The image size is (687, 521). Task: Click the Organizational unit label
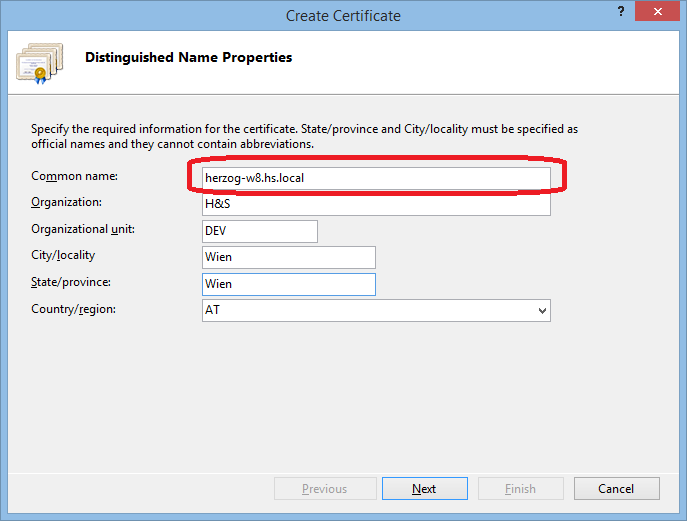tap(82, 229)
